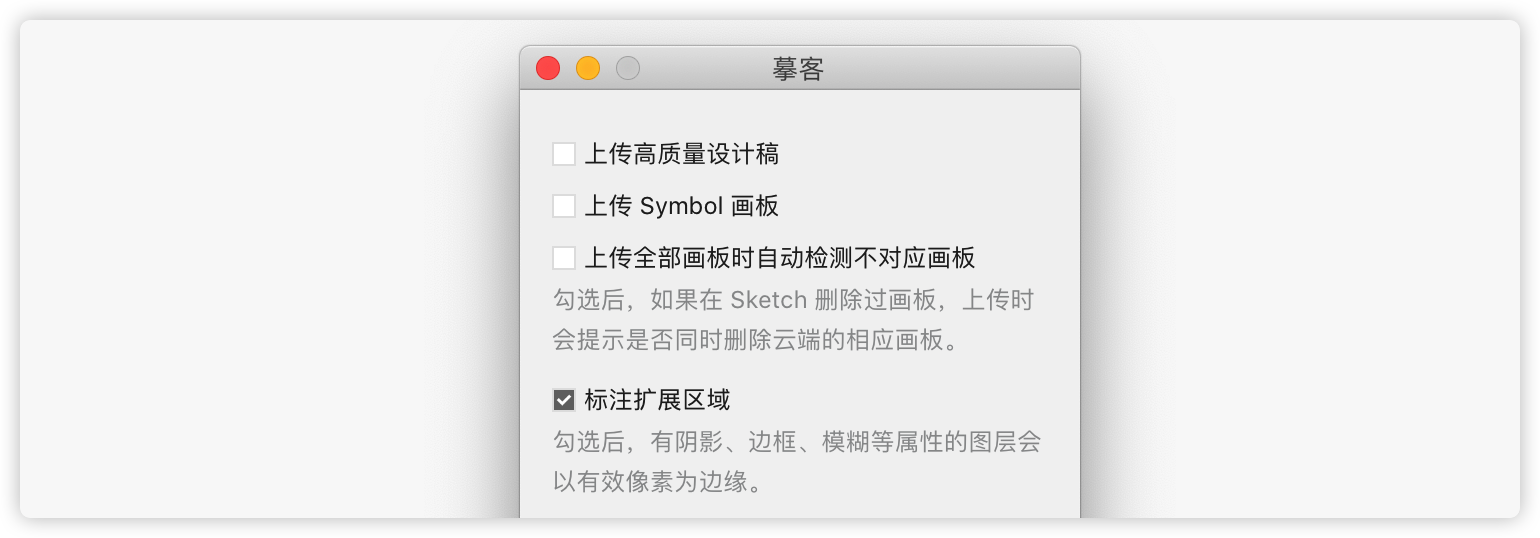Check the 上传全部画板时自动检测不对应画板 box
The height and width of the screenshot is (538, 1540).
point(564,258)
